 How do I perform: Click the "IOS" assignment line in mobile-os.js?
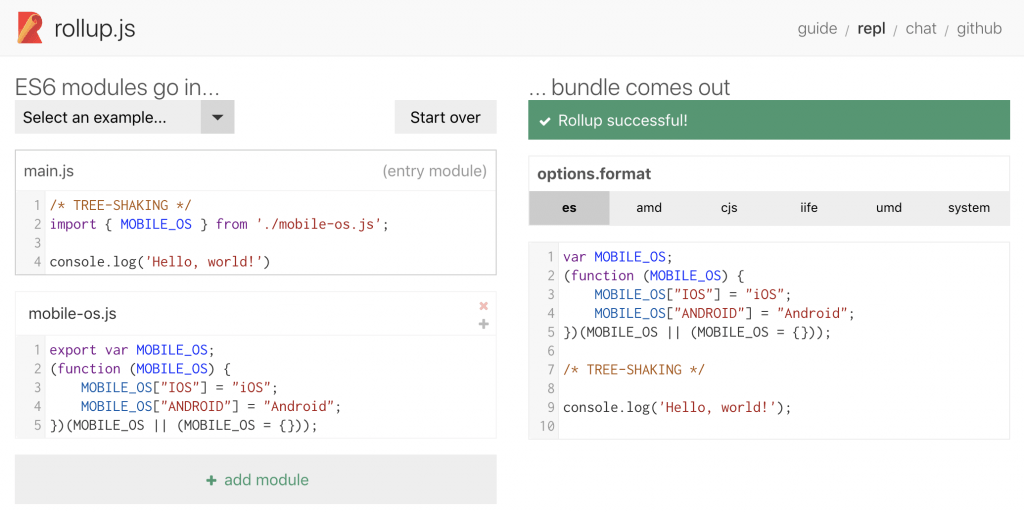(180, 387)
